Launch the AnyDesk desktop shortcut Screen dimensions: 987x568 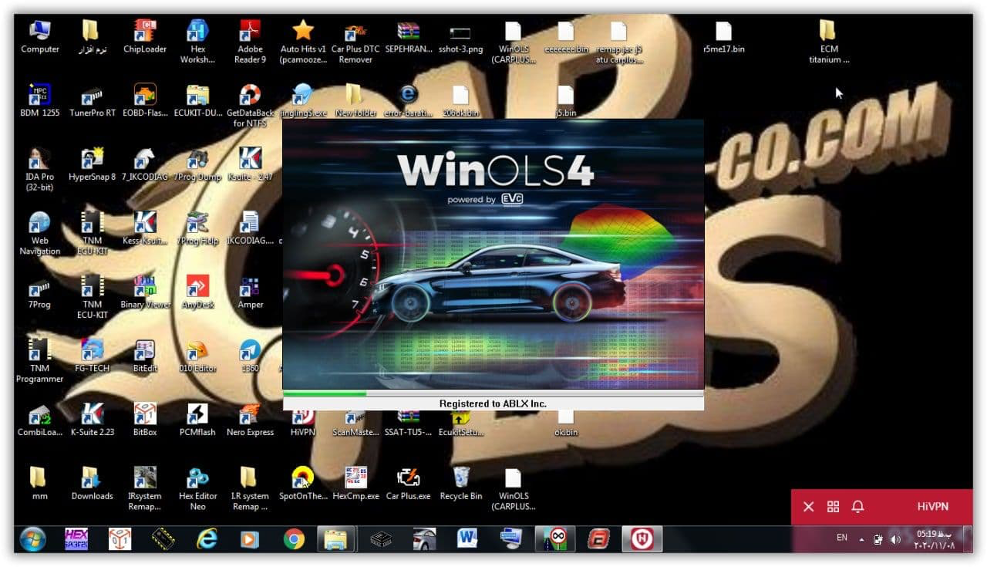pos(198,292)
